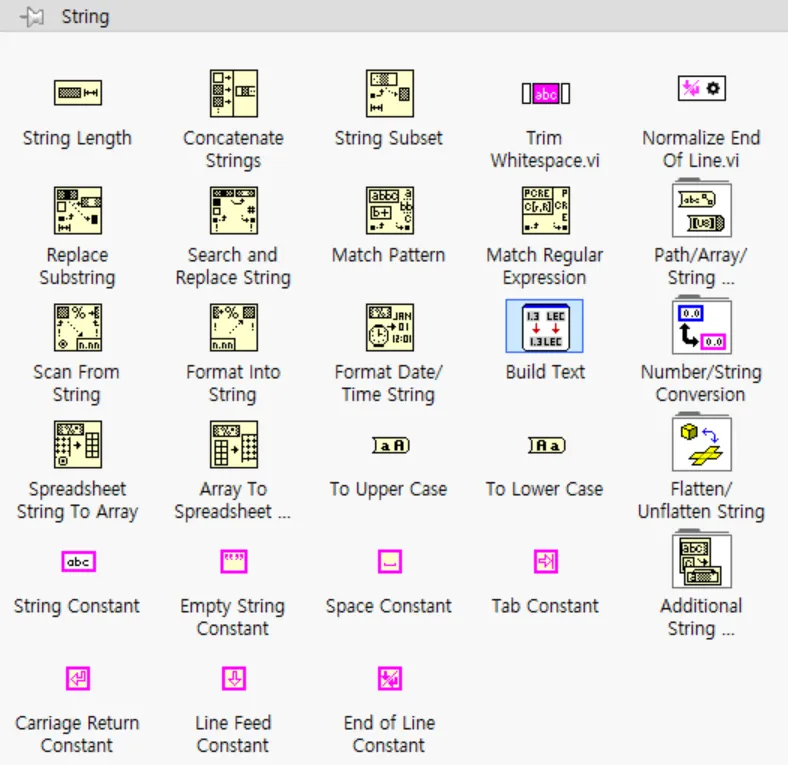This screenshot has width=788, height=765.
Task: Open the Additional String subpalette
Action: [x=702, y=559]
